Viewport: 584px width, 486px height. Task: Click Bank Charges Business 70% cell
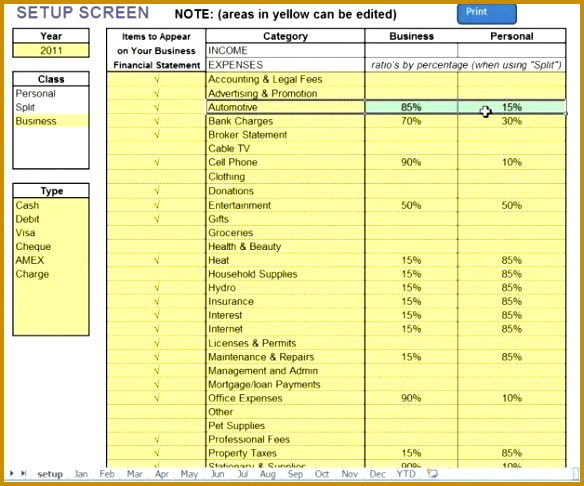click(411, 121)
